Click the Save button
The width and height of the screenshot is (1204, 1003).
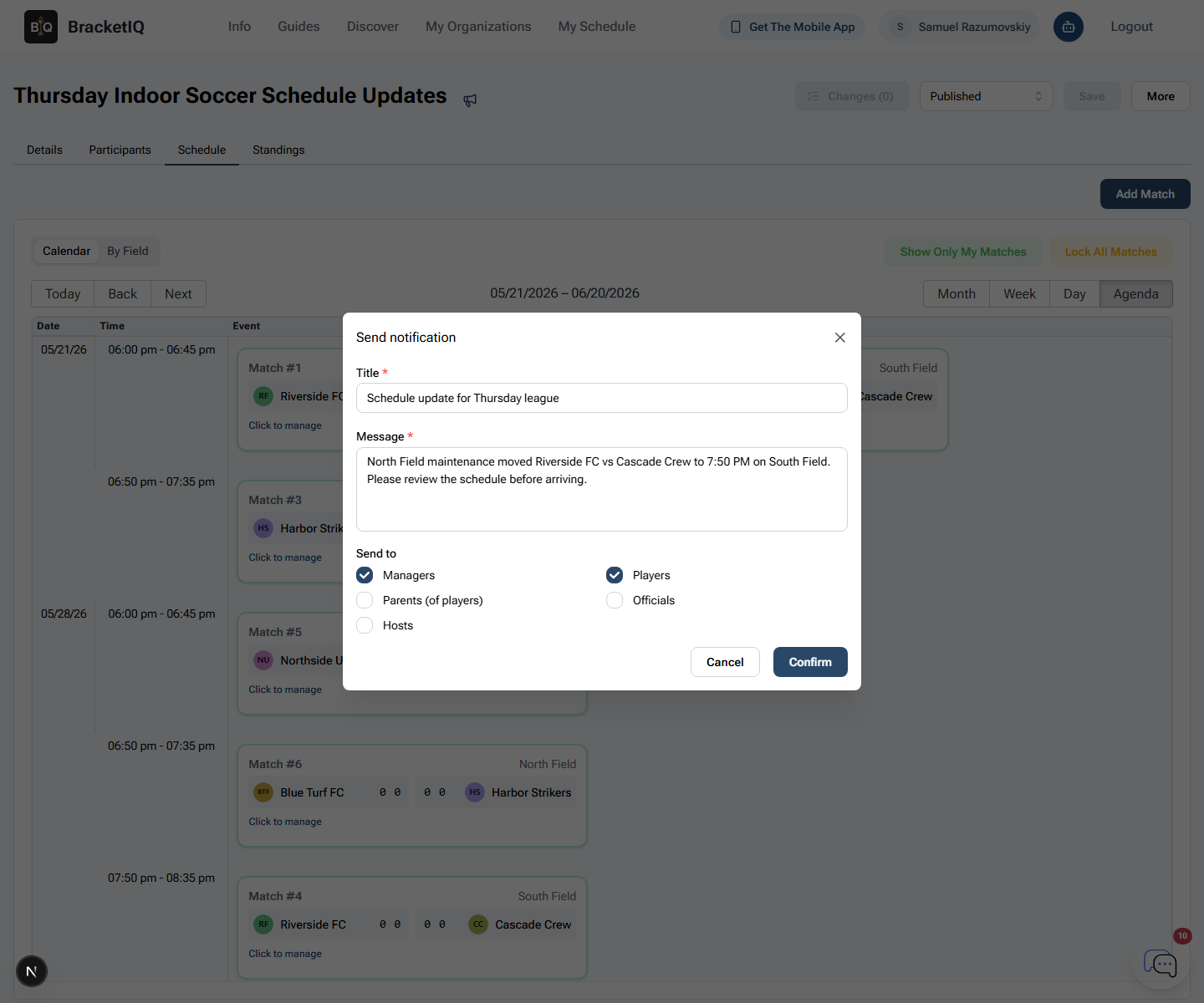[1091, 96]
